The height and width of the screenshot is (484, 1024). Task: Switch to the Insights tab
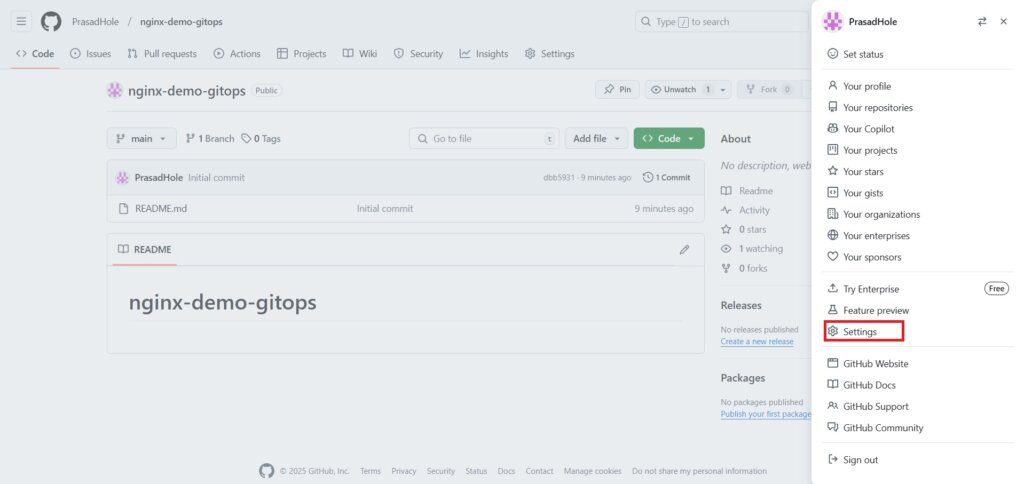click(484, 54)
